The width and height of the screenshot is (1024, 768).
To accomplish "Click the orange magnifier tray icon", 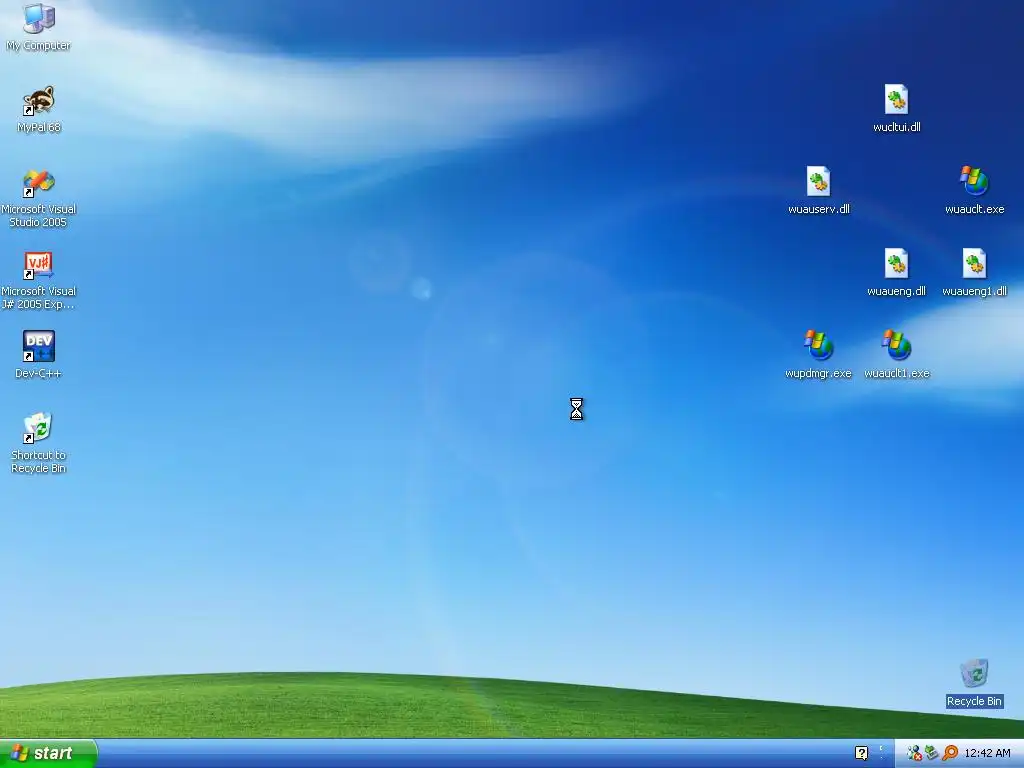I will (950, 753).
